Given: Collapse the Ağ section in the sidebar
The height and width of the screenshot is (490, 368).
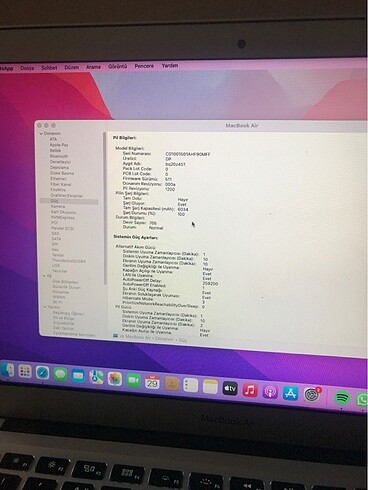Looking at the screenshot, I should point(44,276).
